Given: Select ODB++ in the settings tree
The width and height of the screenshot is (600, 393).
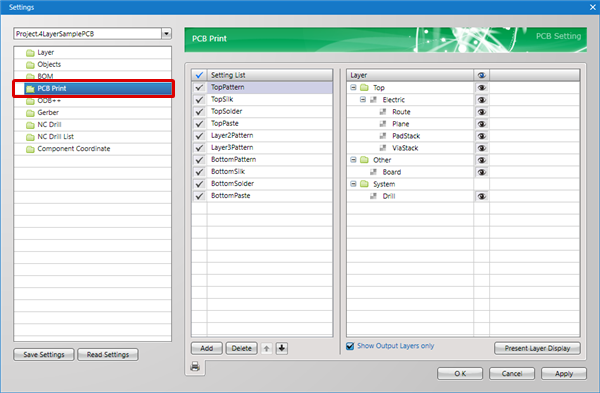Looking at the screenshot, I should point(49,101).
